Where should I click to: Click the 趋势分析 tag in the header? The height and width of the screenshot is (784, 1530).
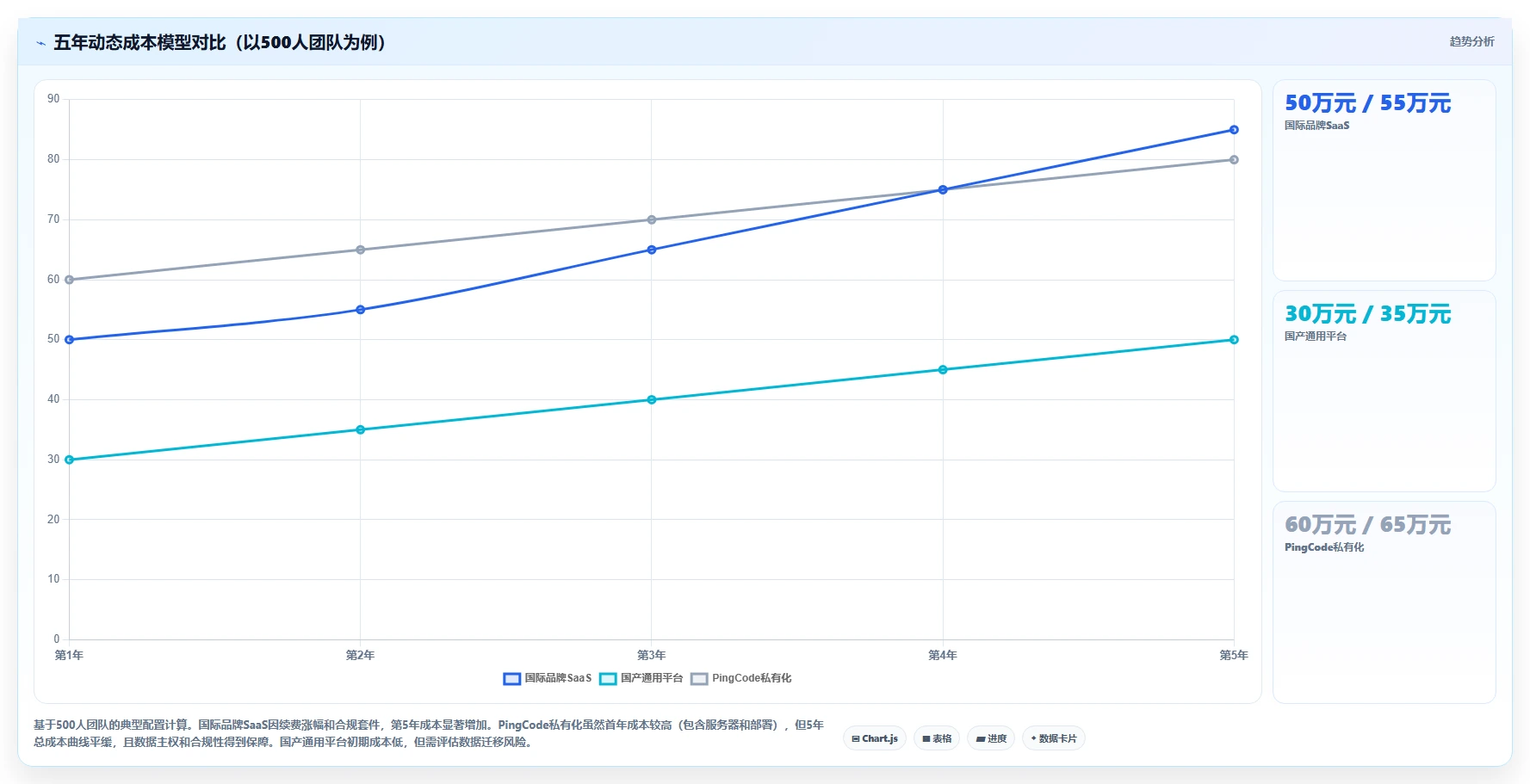1471,41
